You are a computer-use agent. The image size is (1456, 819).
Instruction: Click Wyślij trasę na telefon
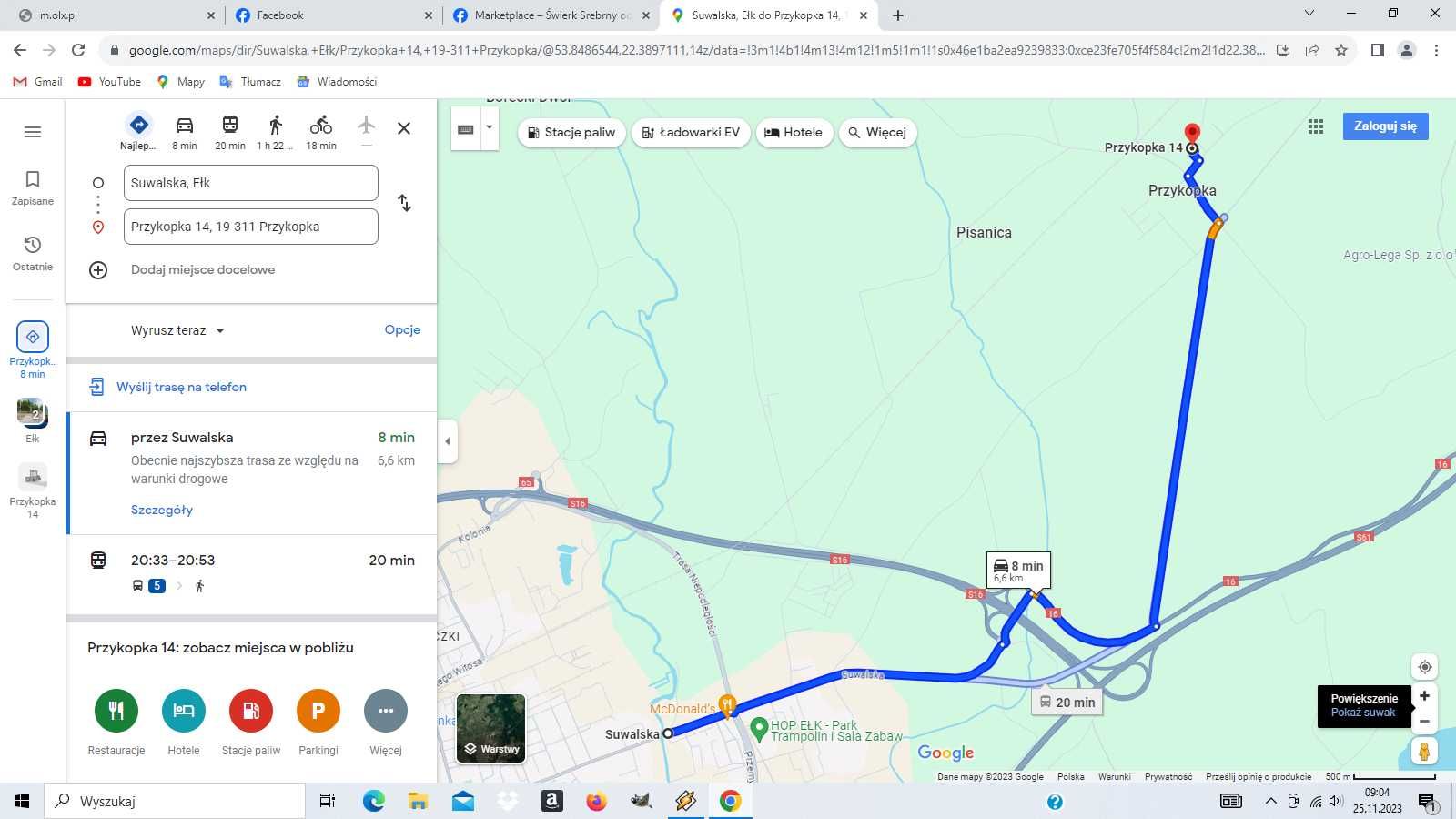[x=181, y=387]
